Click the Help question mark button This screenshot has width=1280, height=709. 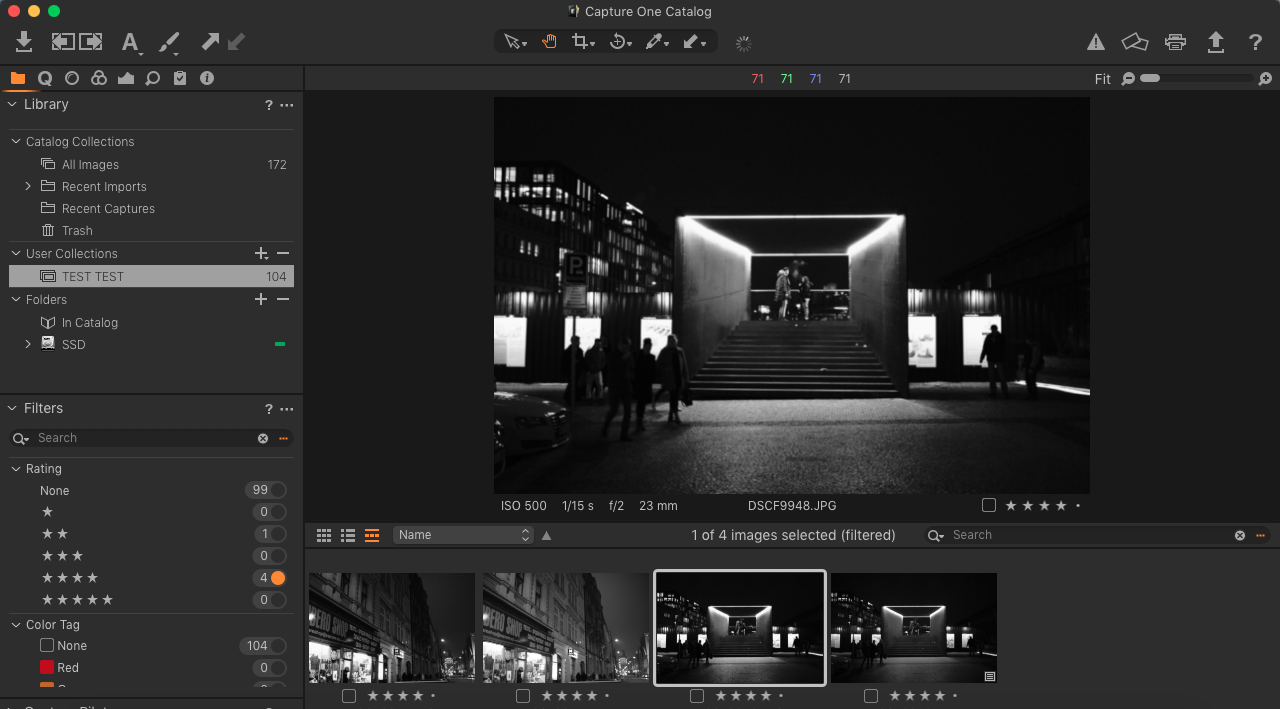[x=1255, y=42]
